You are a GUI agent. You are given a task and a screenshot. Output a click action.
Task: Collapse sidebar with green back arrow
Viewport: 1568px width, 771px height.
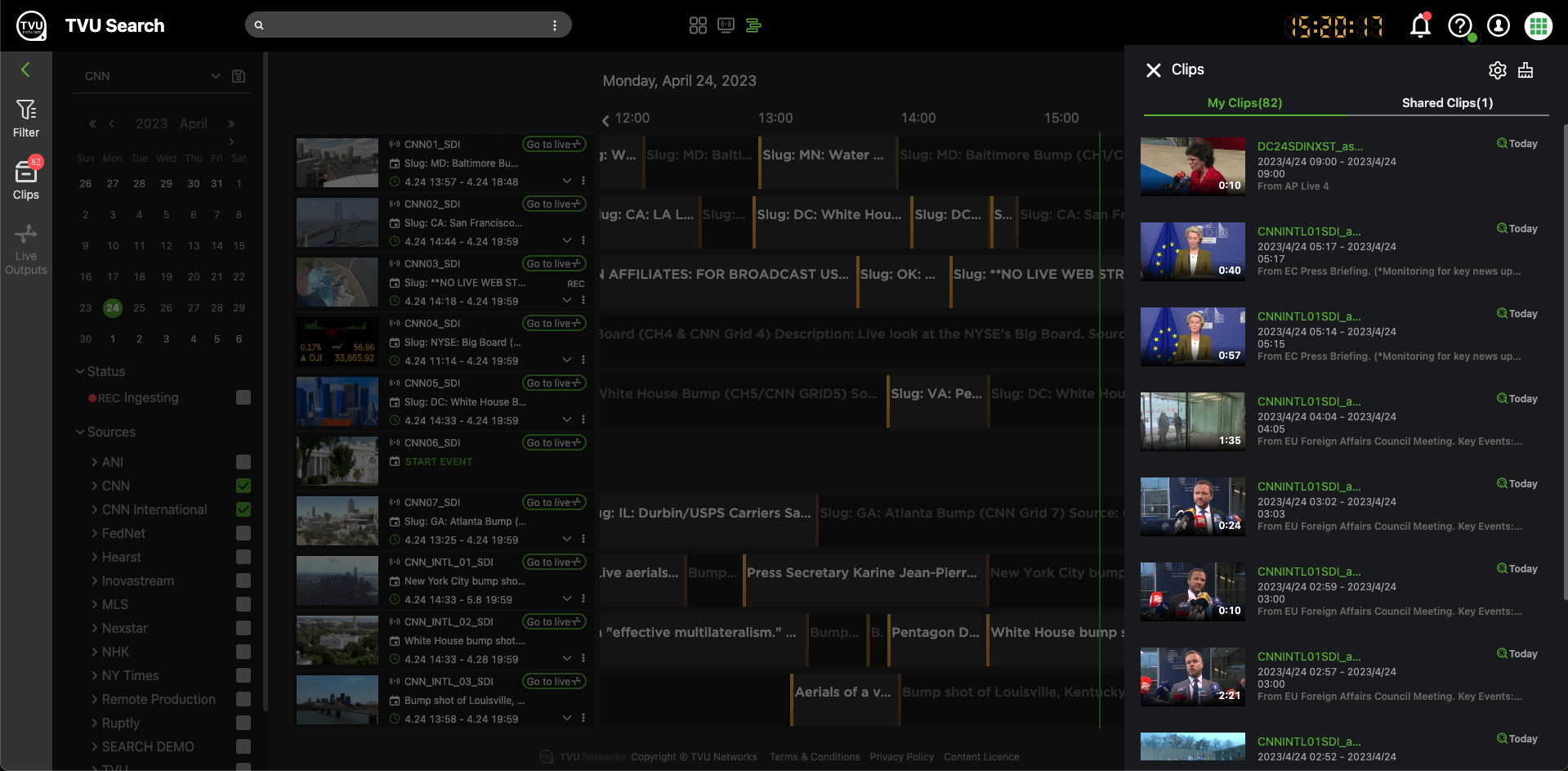pos(25,70)
